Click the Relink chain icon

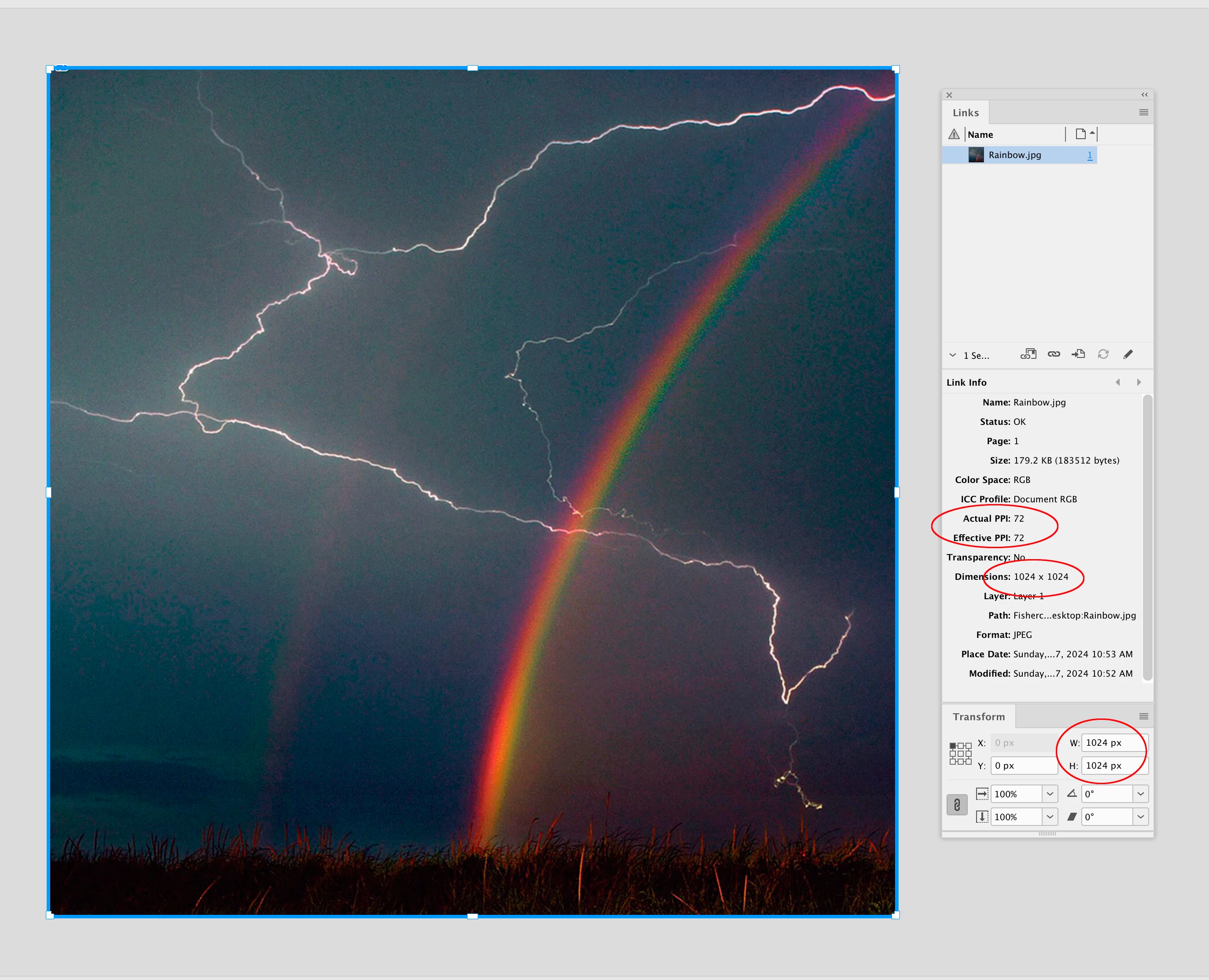[1053, 354]
